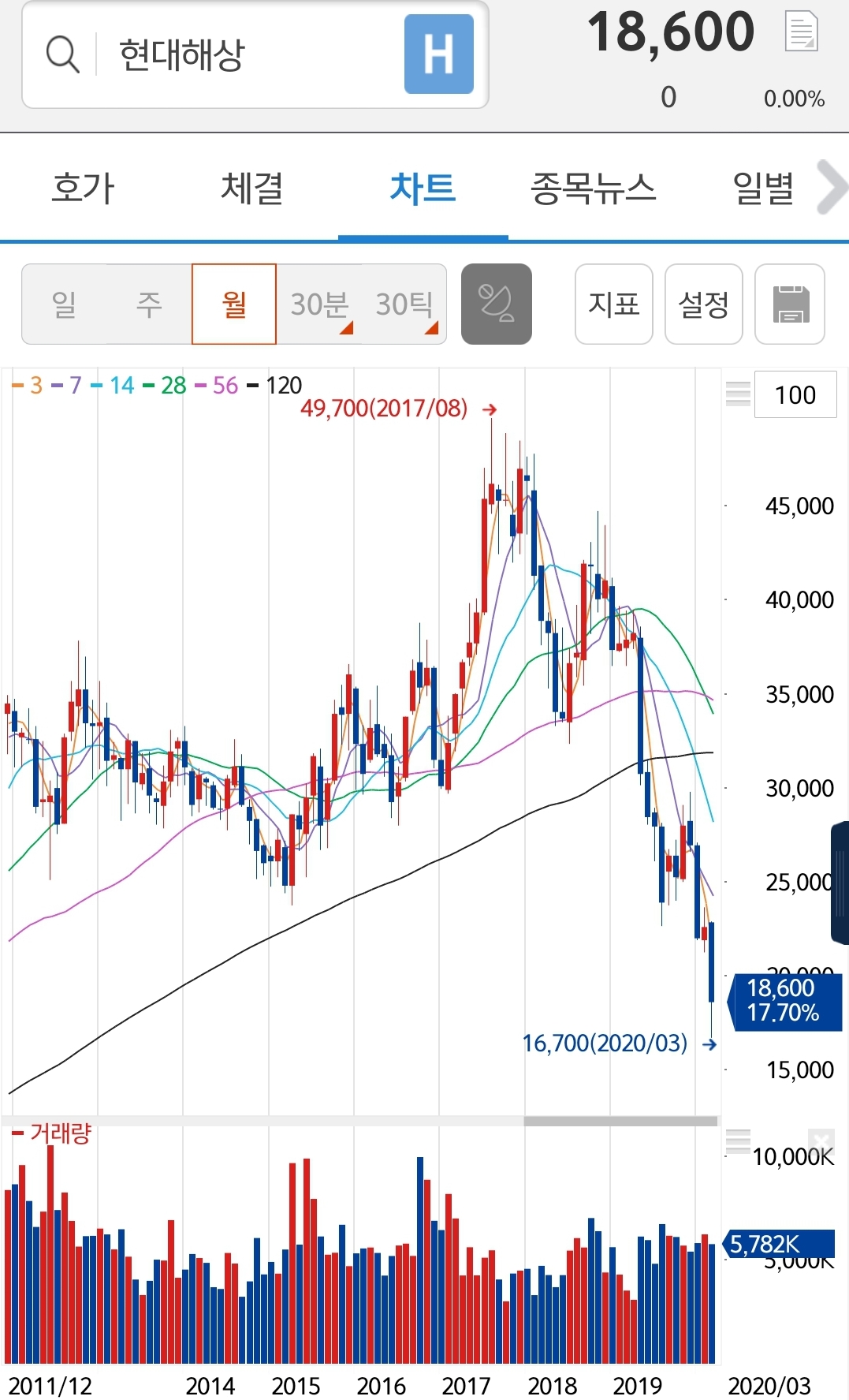Tap the 45,000 price axis label
This screenshot has width=849, height=1400.
click(x=799, y=506)
